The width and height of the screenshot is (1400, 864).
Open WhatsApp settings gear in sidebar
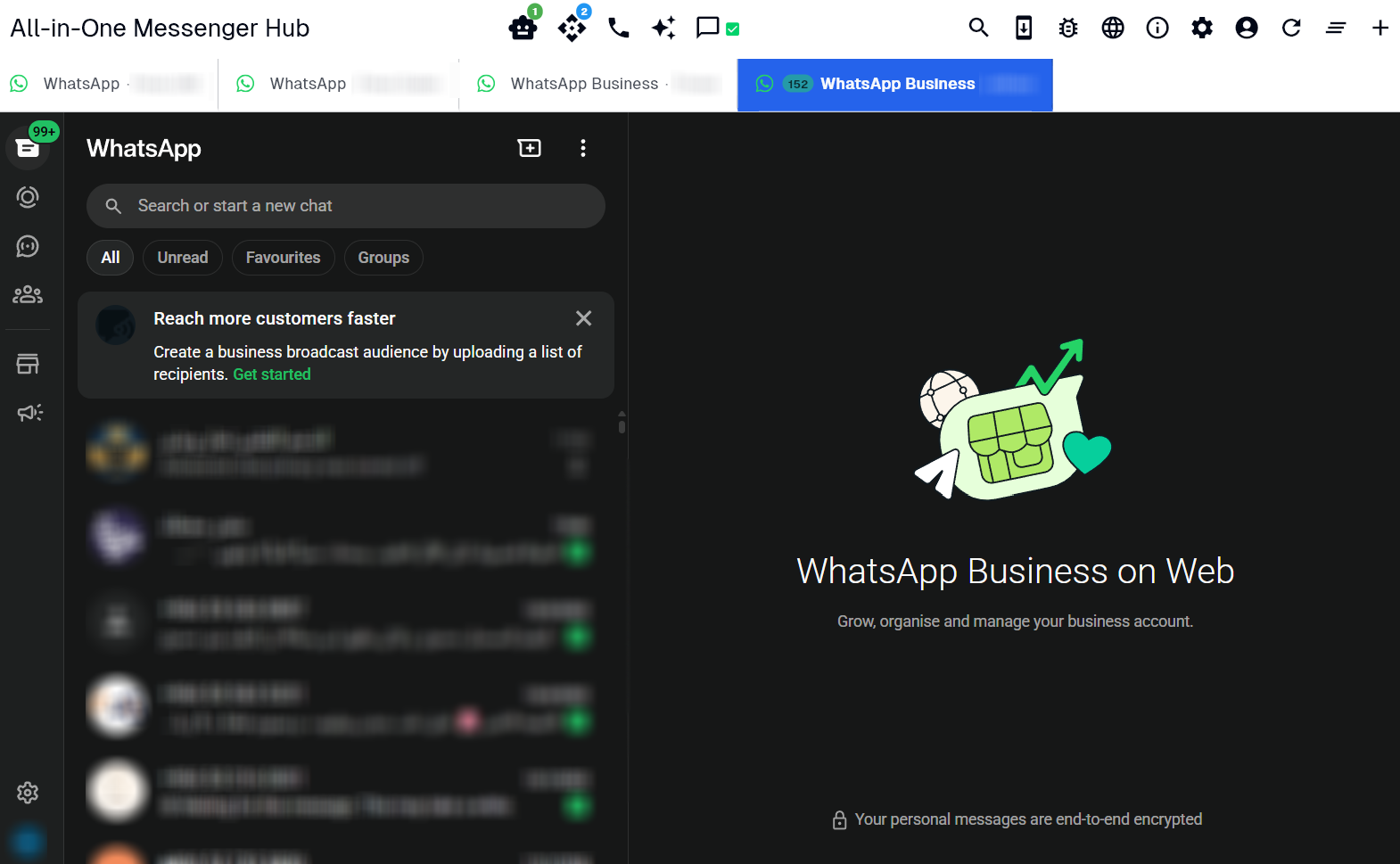coord(28,793)
